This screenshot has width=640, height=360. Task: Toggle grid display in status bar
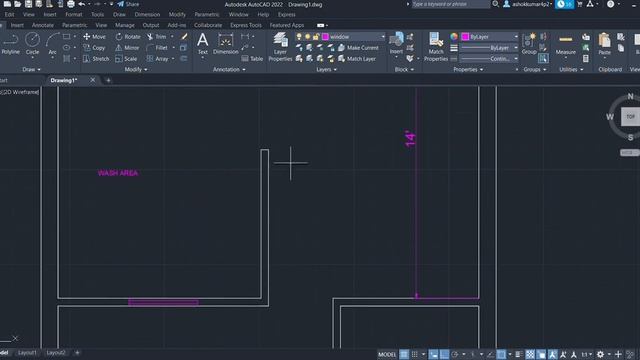[404, 354]
